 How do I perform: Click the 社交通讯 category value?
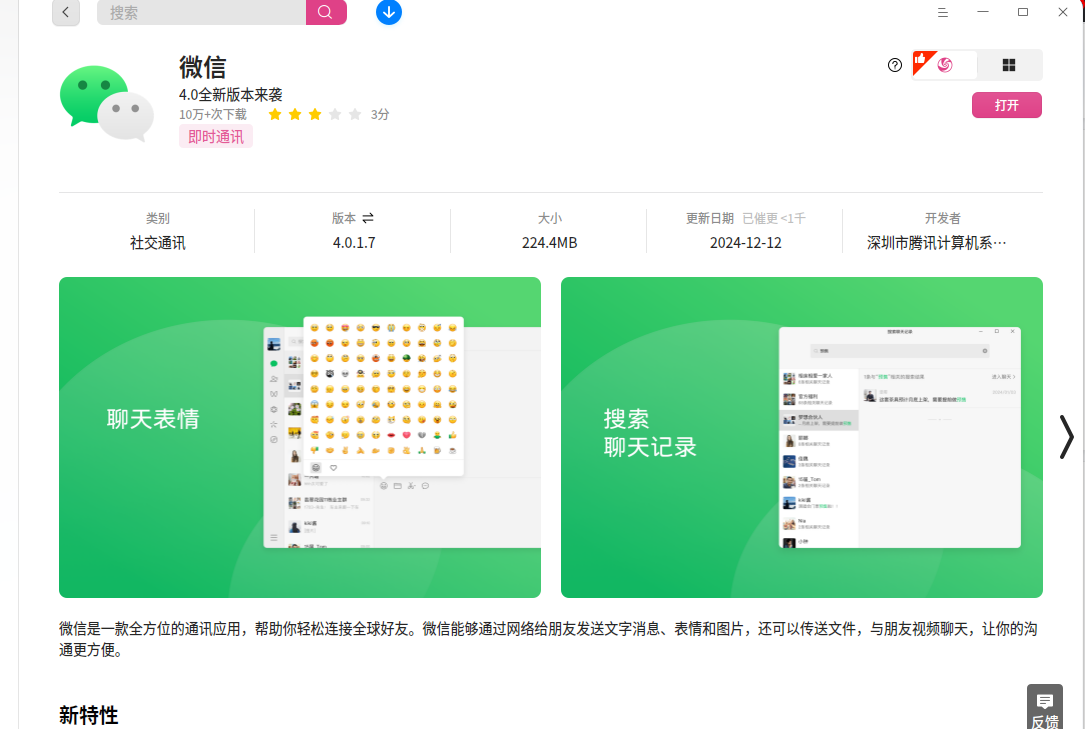tap(158, 243)
